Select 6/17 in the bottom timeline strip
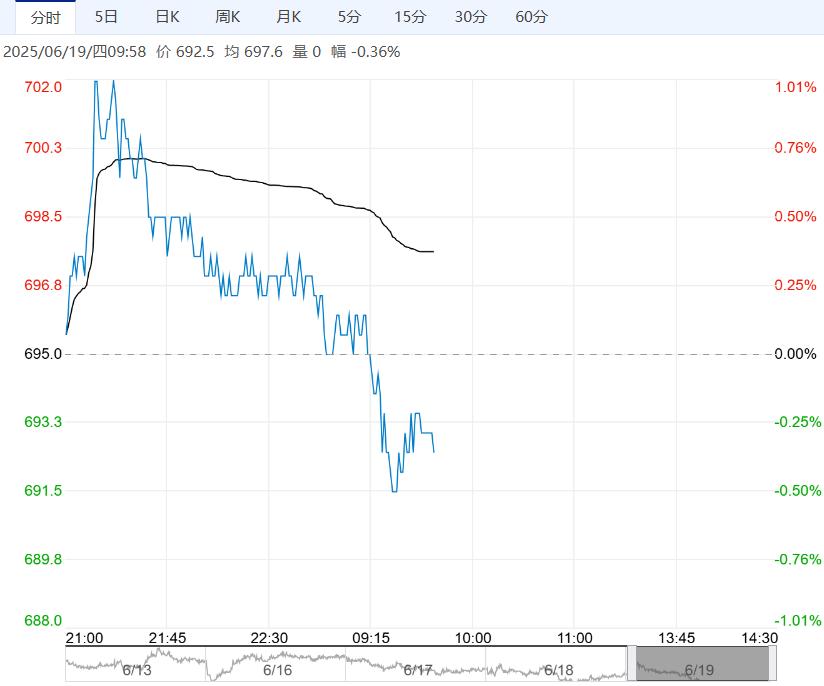Viewport: 824px width, 686px height. tap(417, 668)
